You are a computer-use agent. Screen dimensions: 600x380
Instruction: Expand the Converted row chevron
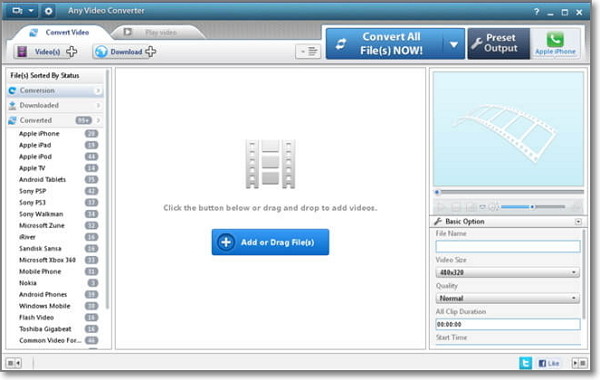click(98, 120)
